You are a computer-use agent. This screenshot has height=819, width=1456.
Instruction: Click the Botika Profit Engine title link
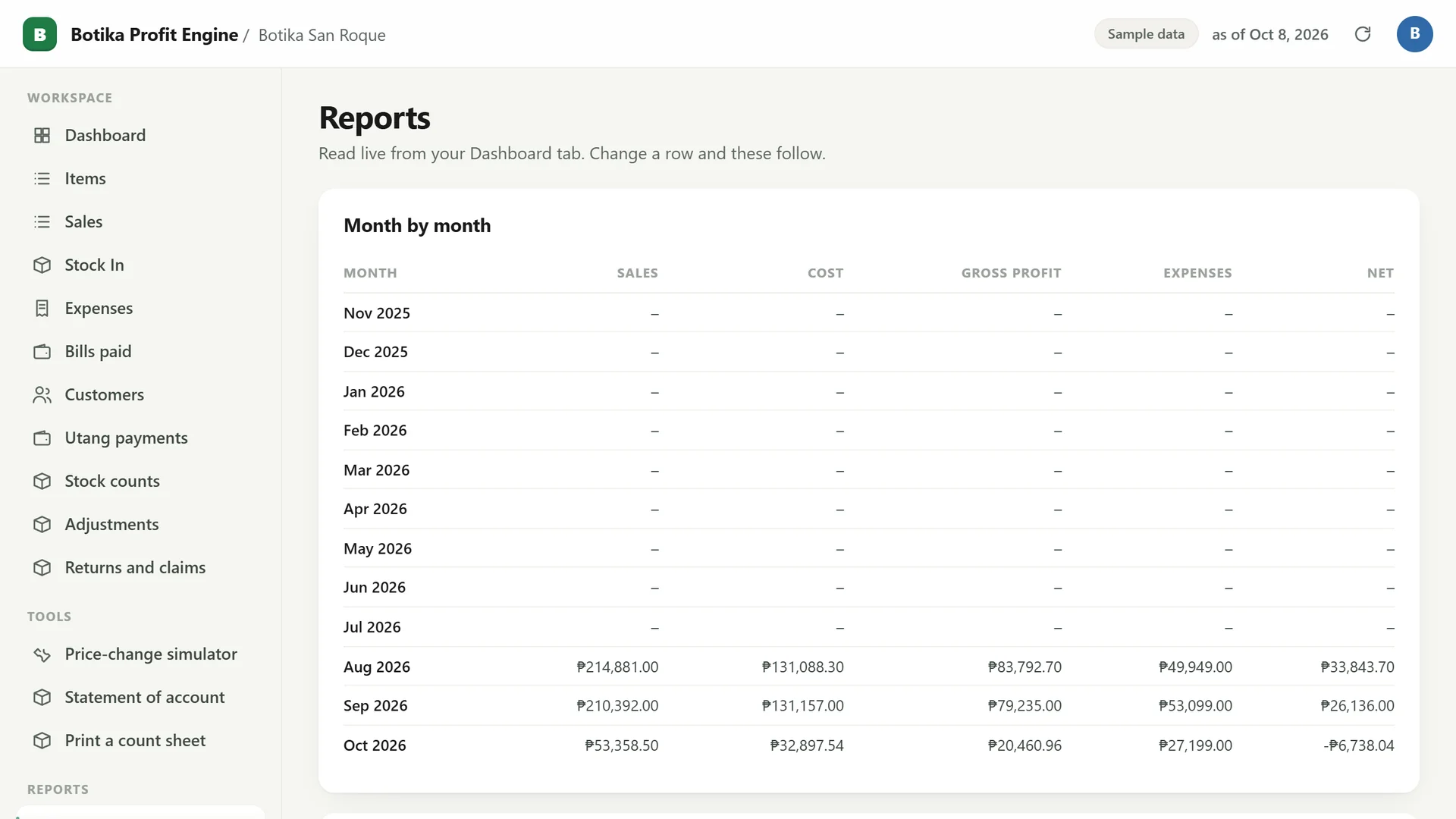[x=154, y=35]
